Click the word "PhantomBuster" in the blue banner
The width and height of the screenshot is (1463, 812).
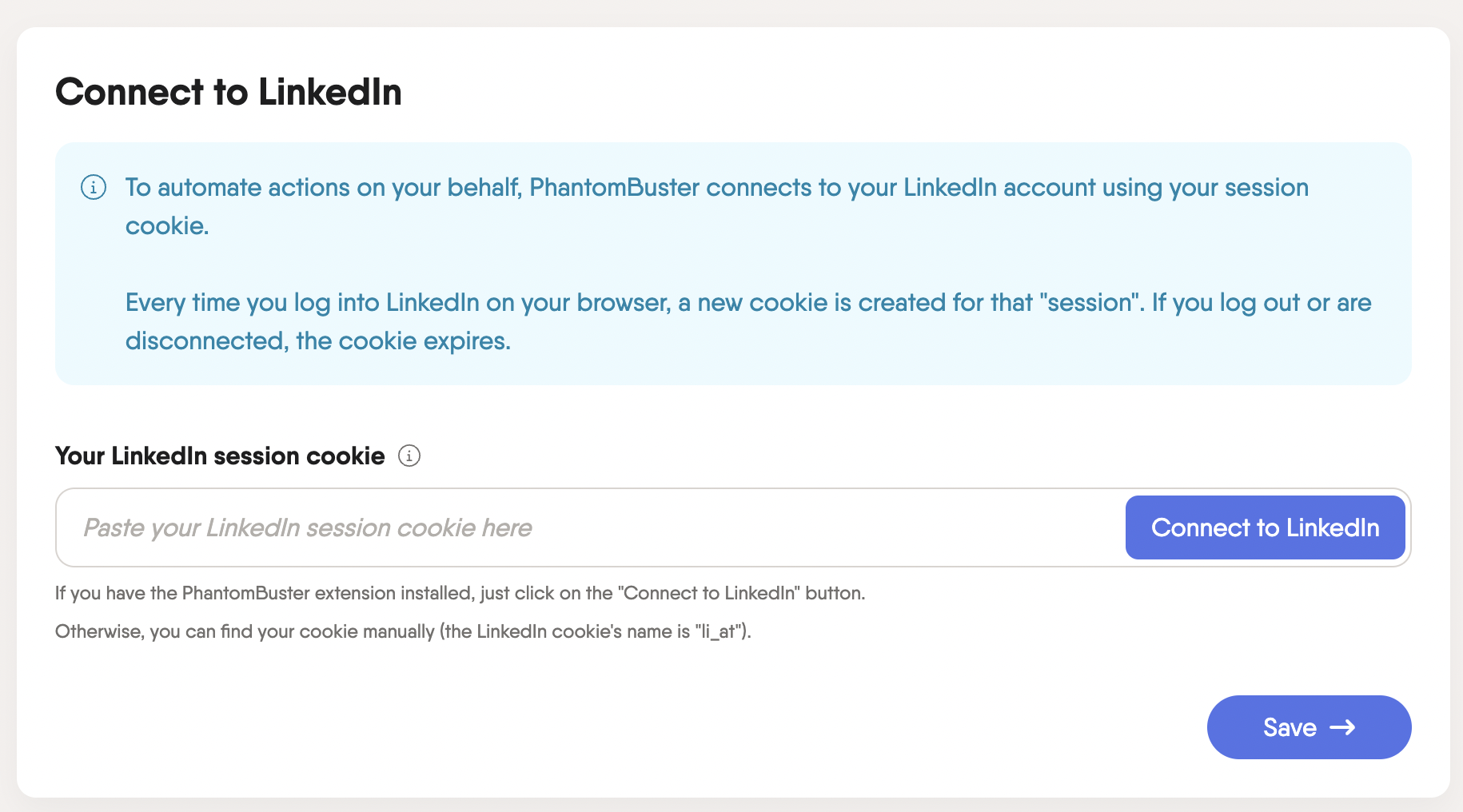(614, 188)
